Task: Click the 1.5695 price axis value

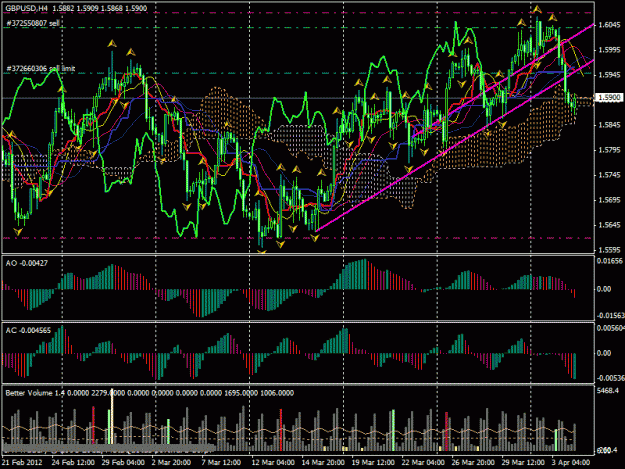Action: [x=609, y=200]
